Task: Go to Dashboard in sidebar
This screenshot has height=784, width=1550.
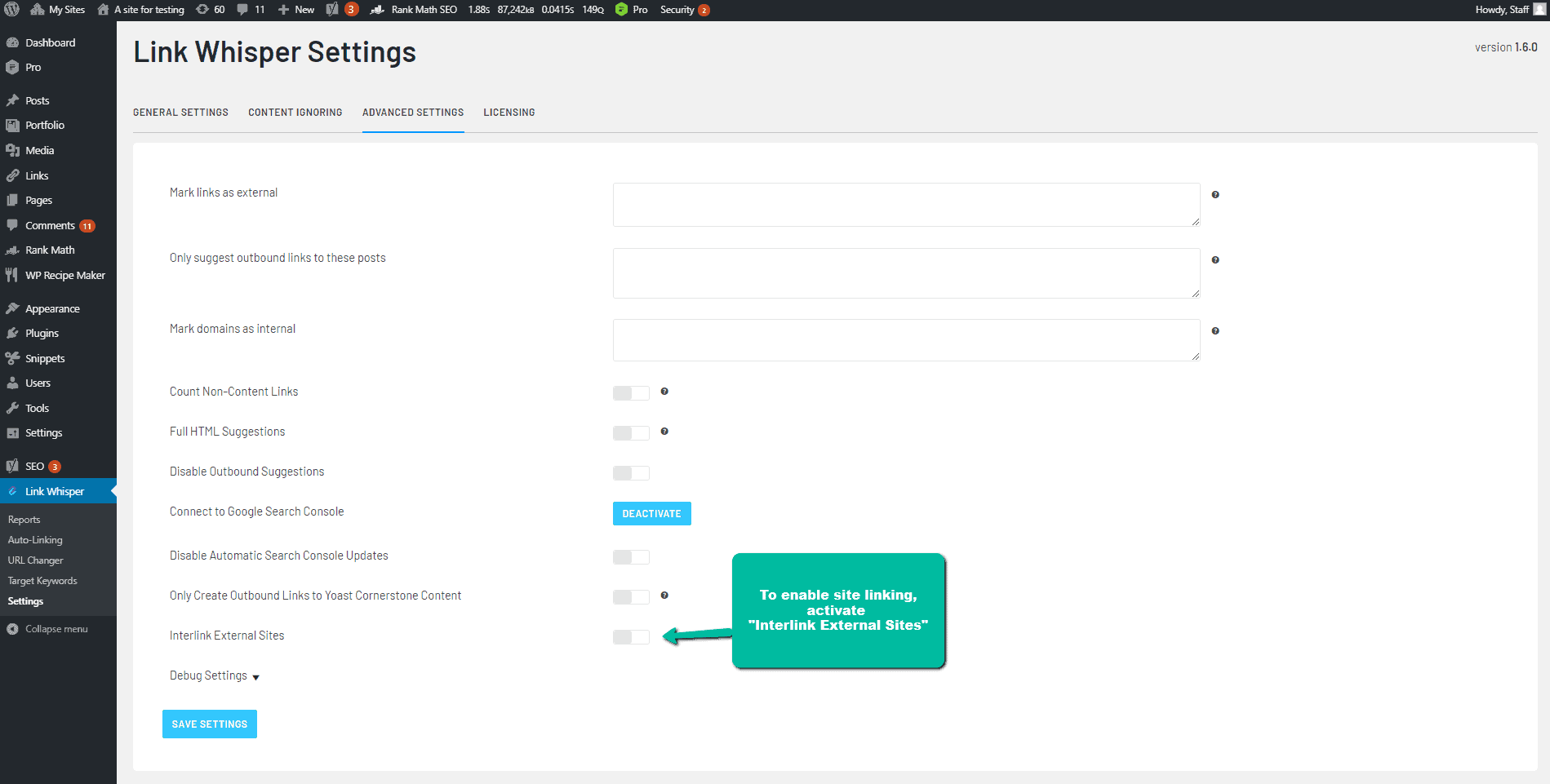Action: 58,42
